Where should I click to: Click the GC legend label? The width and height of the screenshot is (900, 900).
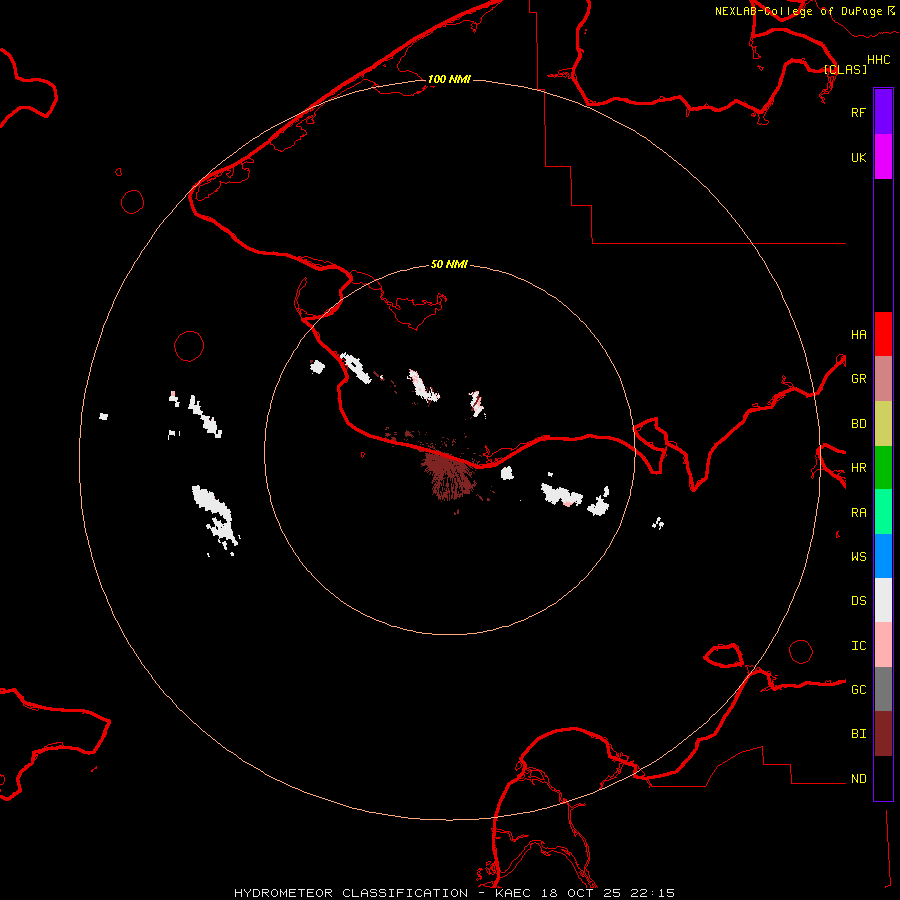click(858, 689)
